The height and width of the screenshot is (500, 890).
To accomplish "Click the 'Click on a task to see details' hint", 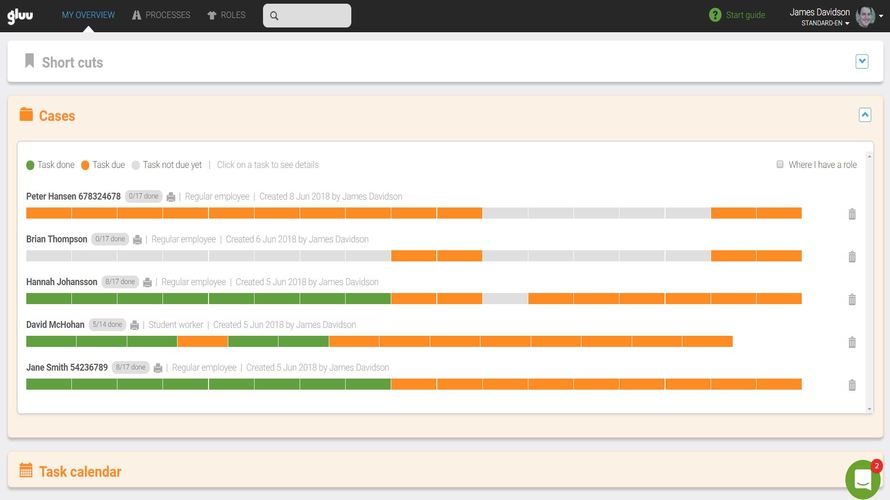I will point(268,165).
